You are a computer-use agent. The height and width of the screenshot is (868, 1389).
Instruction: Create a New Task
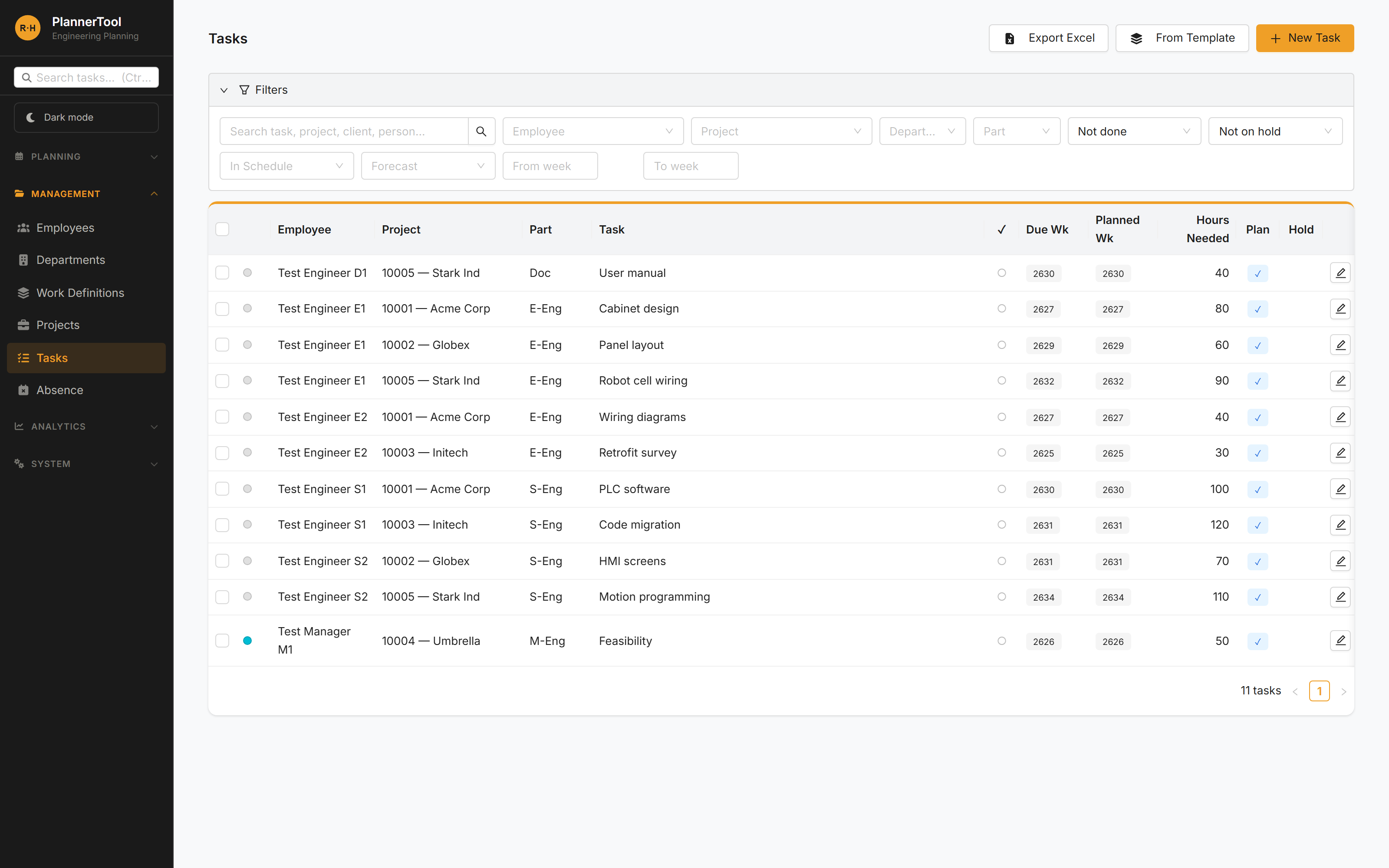point(1305,39)
